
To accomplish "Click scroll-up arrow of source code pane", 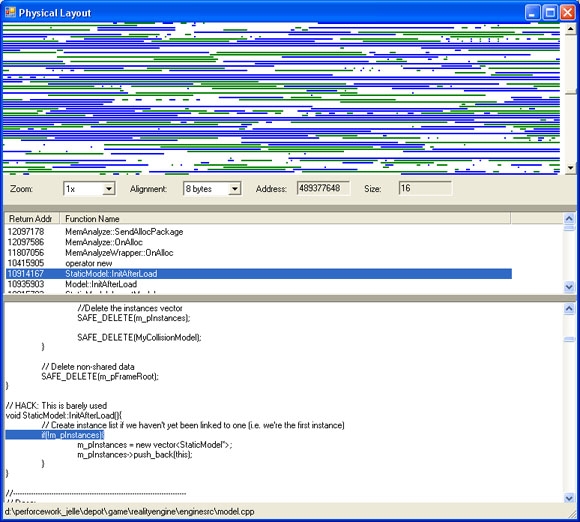I will [569, 309].
